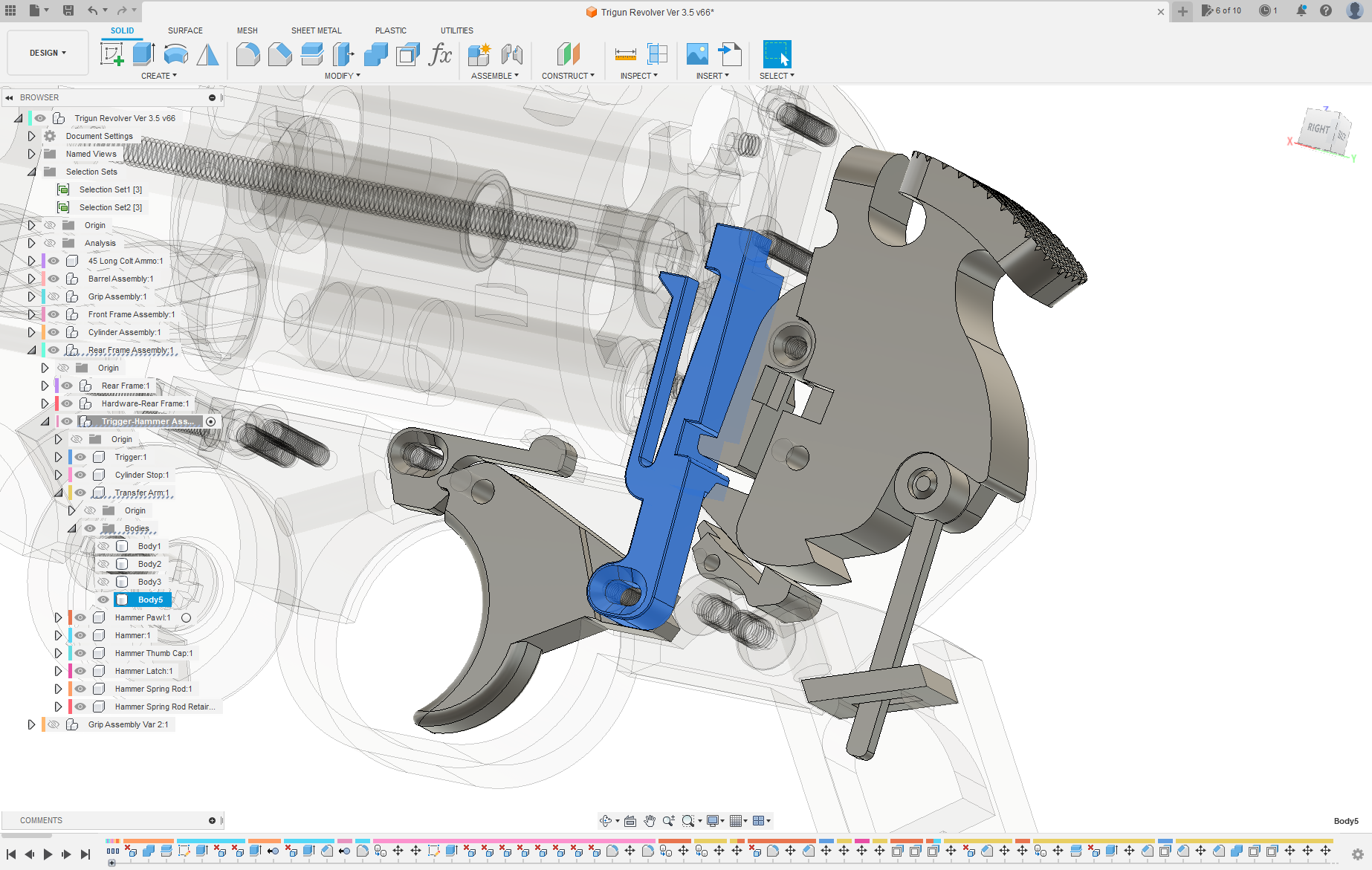Image resolution: width=1372 pixels, height=870 pixels.
Task: Click the Fillet tool icon
Action: tap(247, 54)
